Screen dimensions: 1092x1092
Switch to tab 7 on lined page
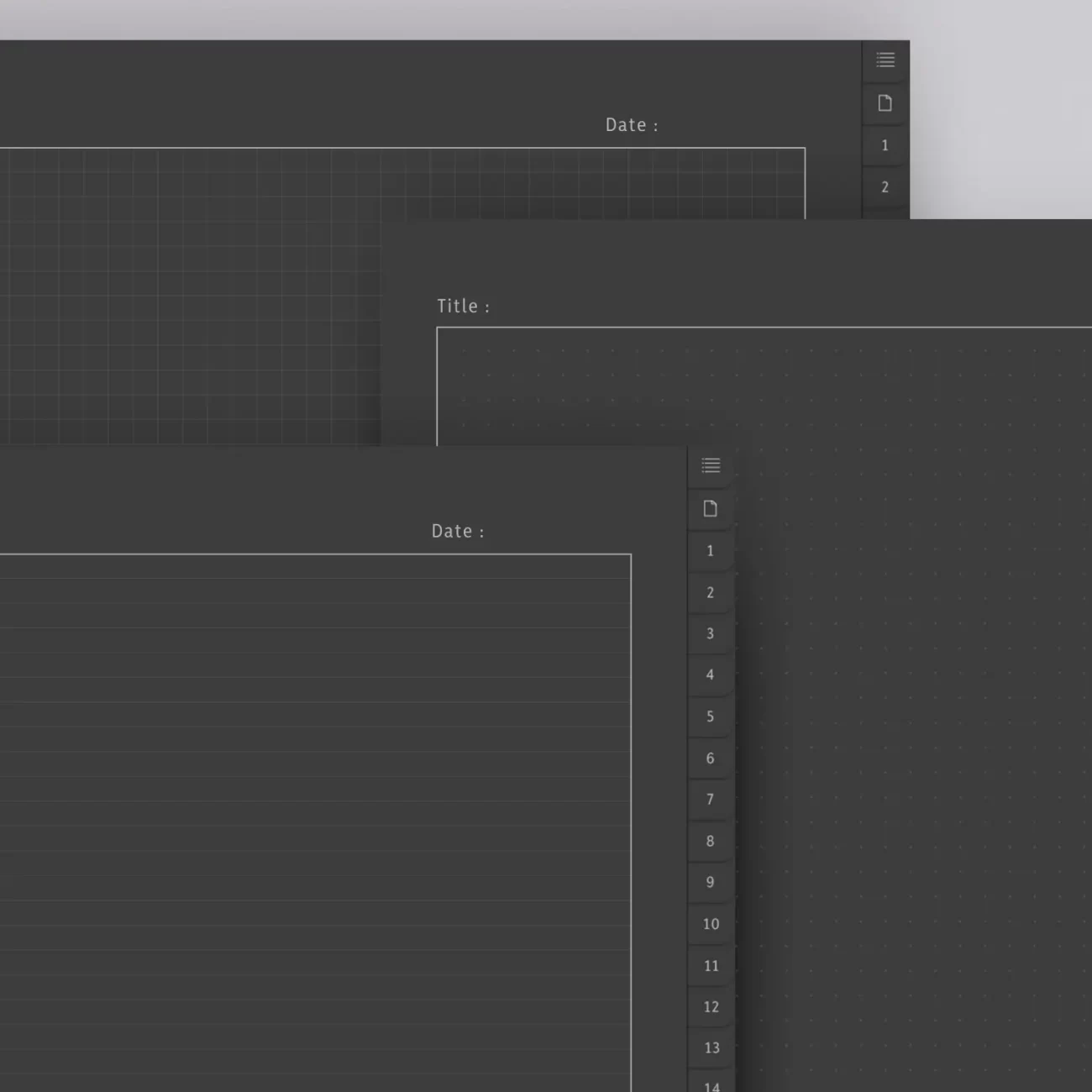pos(710,799)
